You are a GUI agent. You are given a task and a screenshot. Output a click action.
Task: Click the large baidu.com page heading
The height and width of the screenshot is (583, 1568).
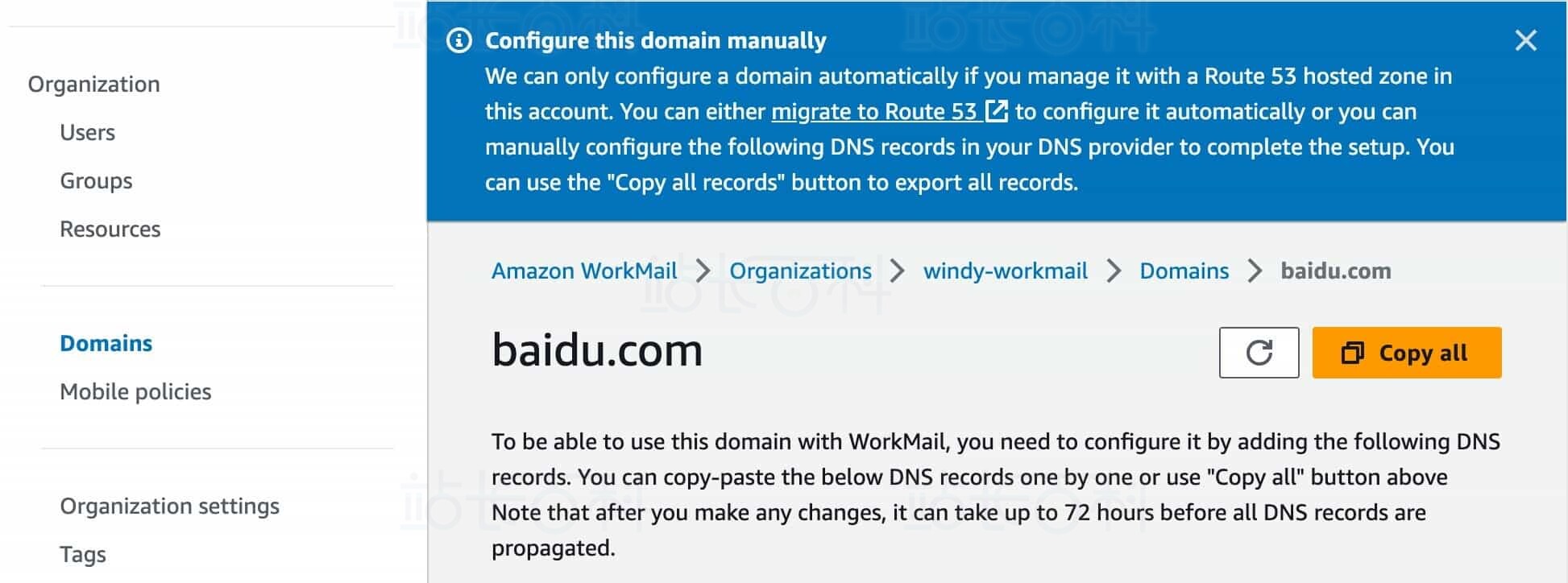pyautogui.click(x=597, y=351)
